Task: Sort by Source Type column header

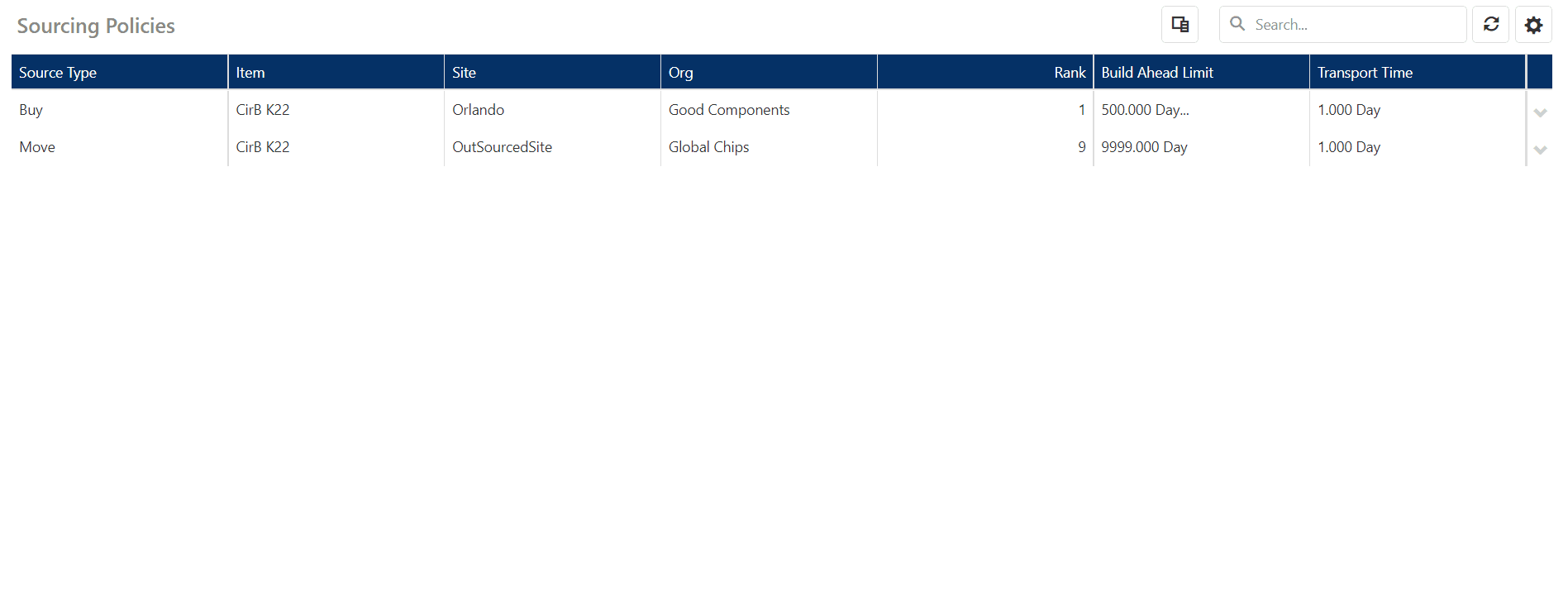Action: pyautogui.click(x=119, y=73)
